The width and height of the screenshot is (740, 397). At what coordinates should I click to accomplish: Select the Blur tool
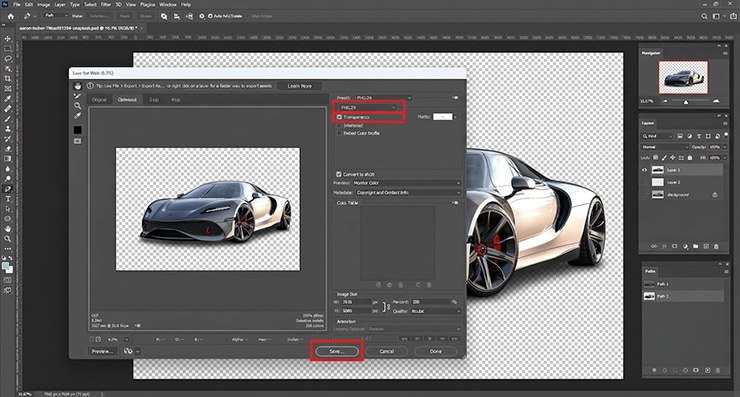(8, 169)
